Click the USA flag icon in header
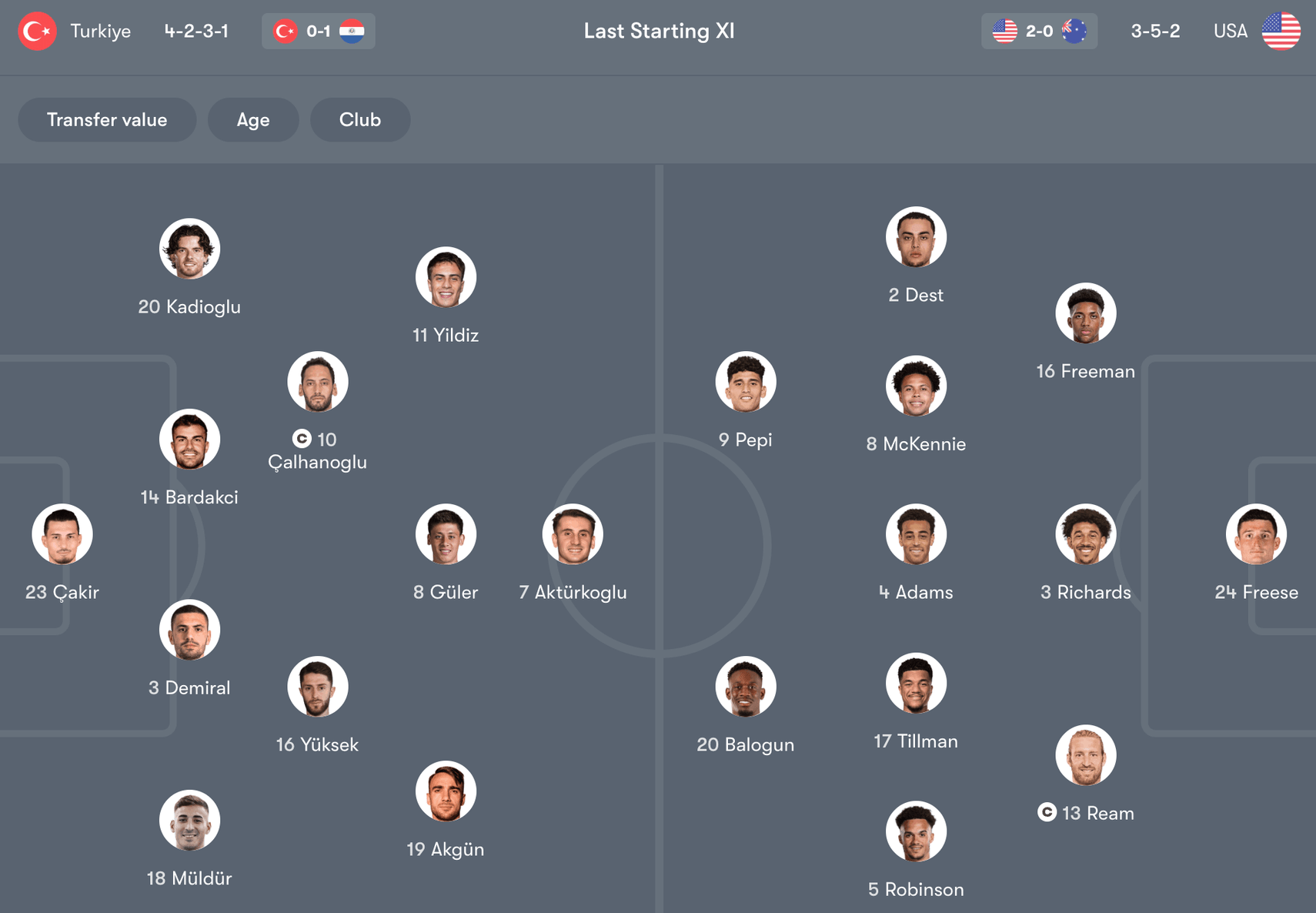This screenshot has height=913, width=1316. (x=1281, y=32)
